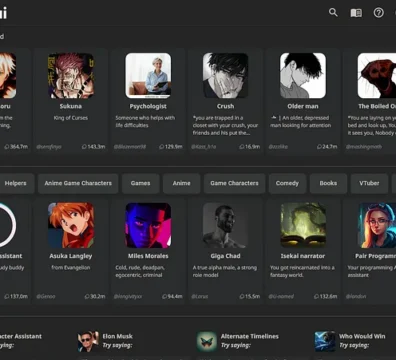Open the search magnifier icon
This screenshot has height=360, width=396.
(x=333, y=13)
